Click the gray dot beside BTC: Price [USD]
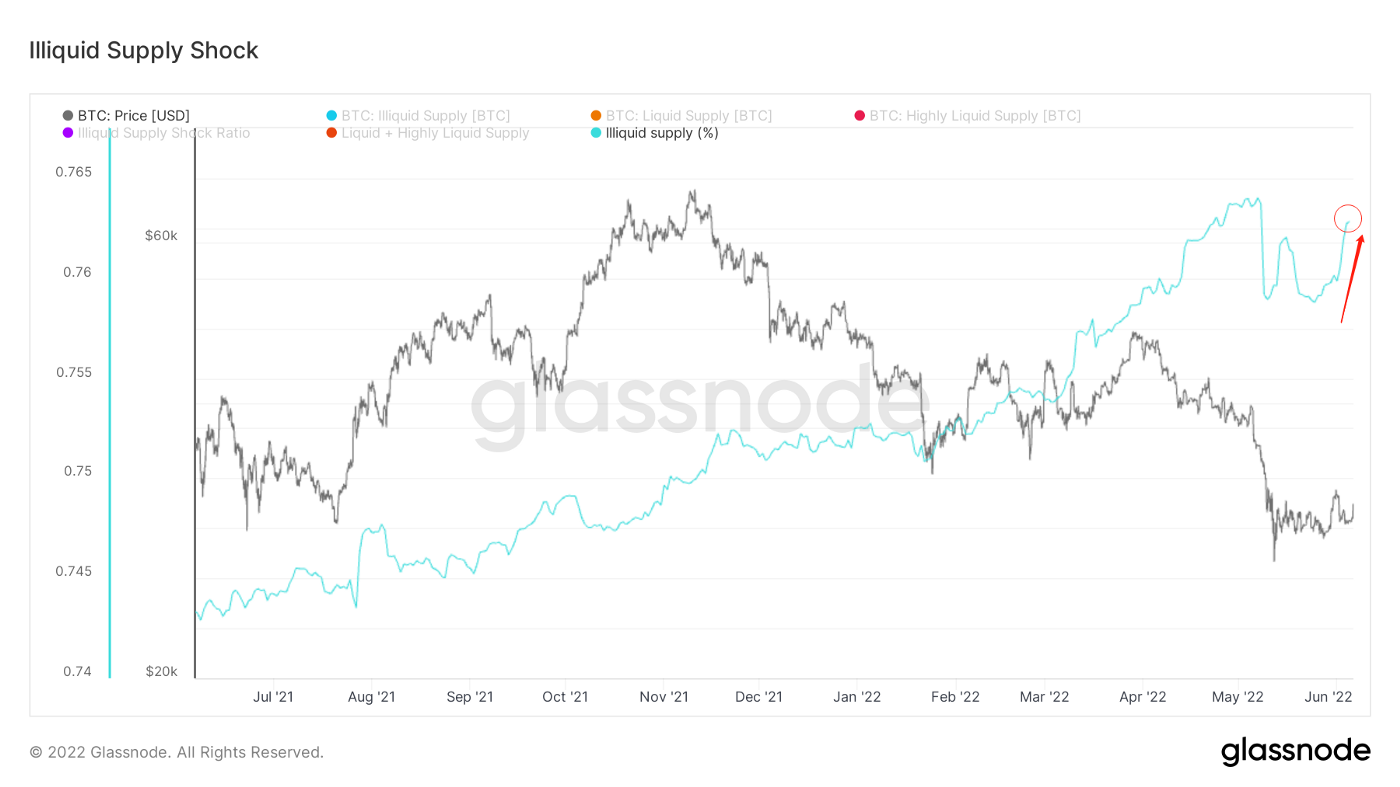The width and height of the screenshot is (1400, 787). click(68, 116)
